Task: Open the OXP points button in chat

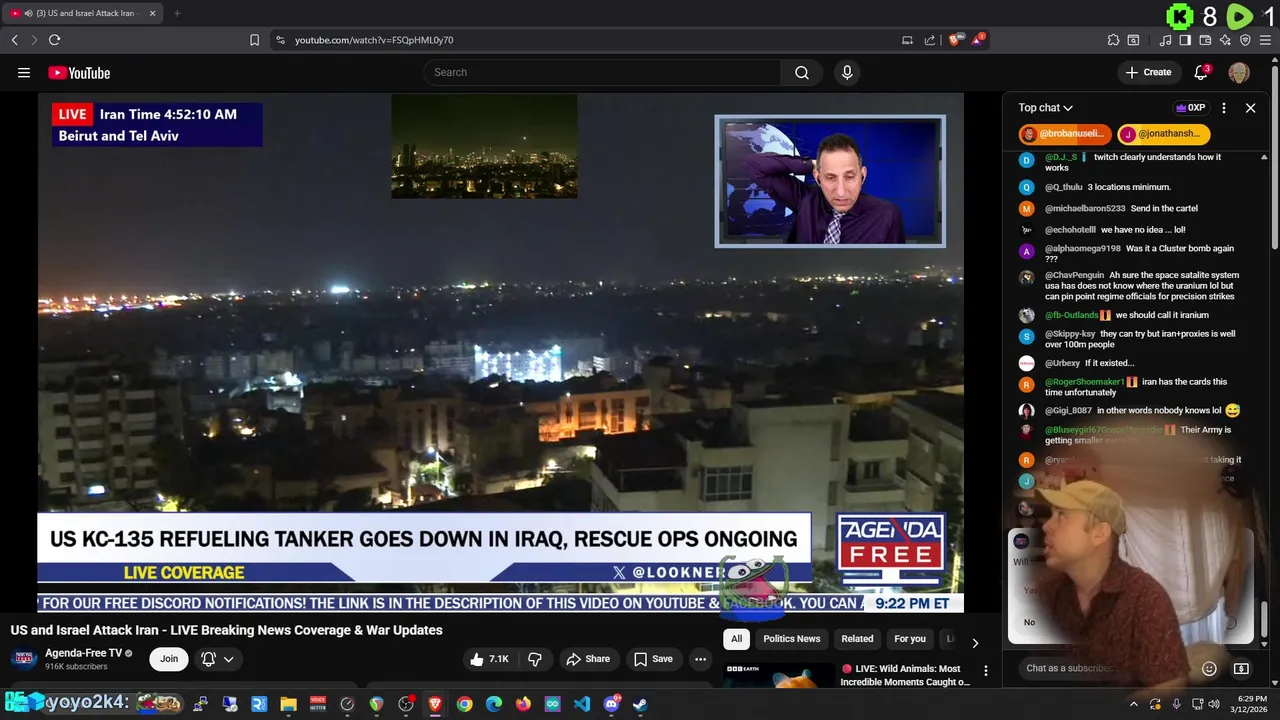Action: 1190,108
